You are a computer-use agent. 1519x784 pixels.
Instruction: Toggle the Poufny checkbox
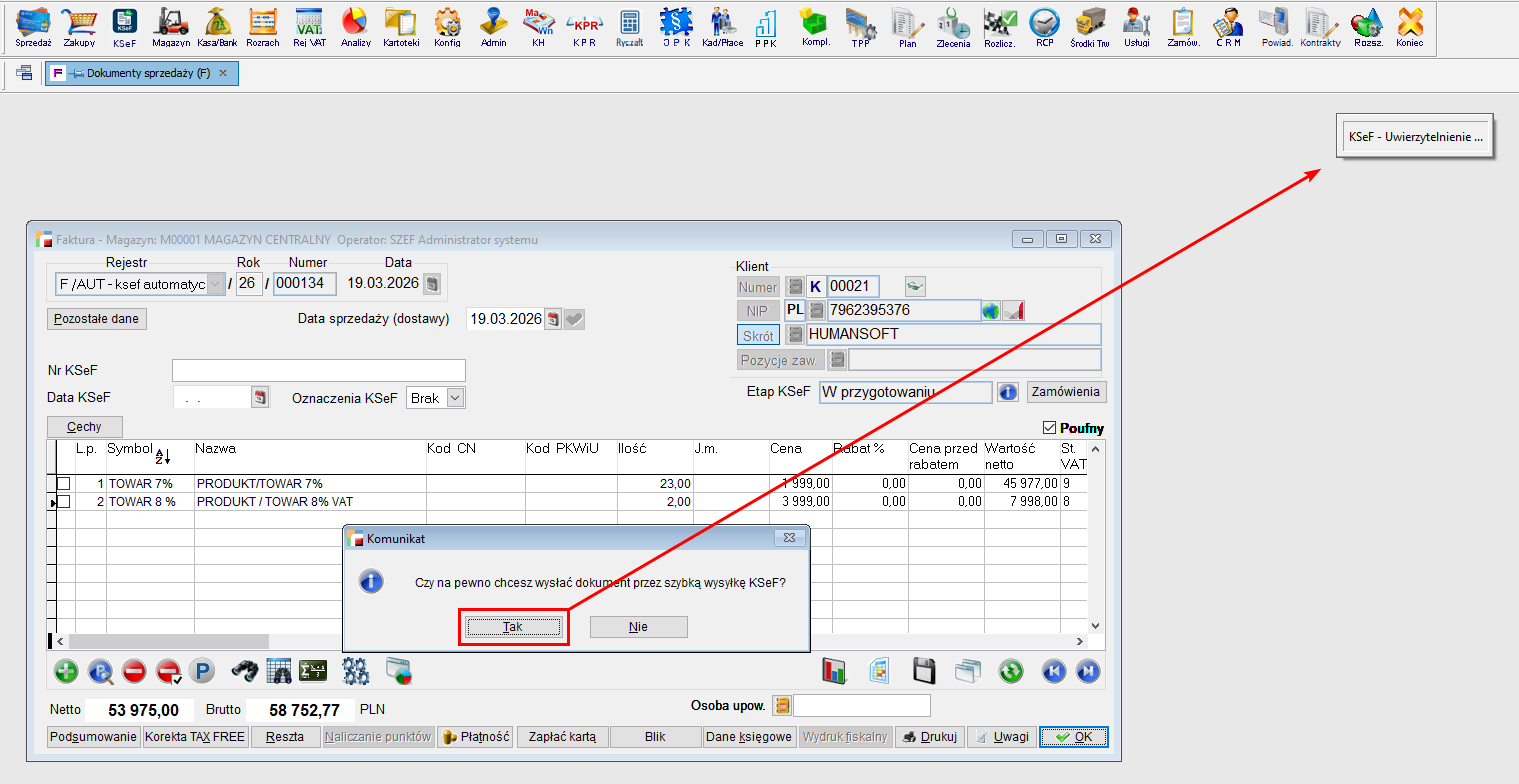point(1049,428)
